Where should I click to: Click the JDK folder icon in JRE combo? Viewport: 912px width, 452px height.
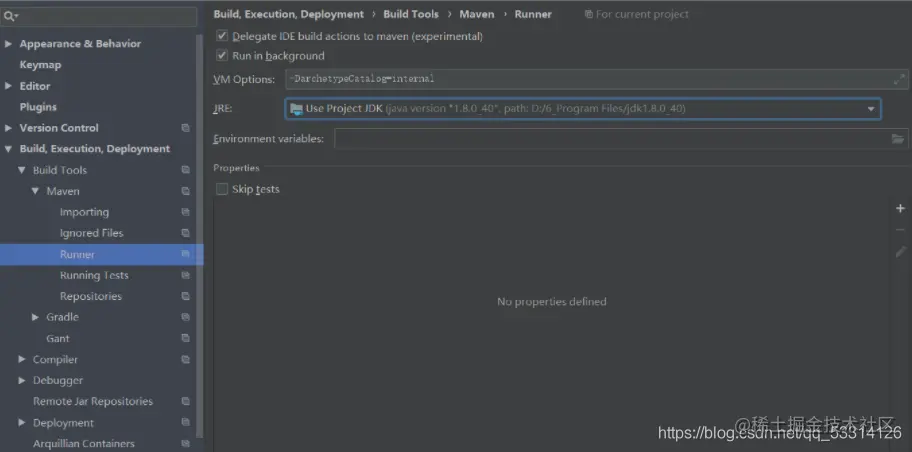click(296, 109)
